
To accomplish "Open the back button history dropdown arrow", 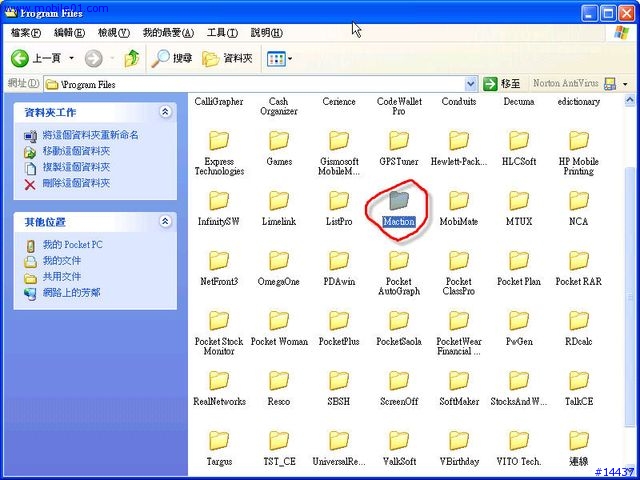I will point(71,58).
